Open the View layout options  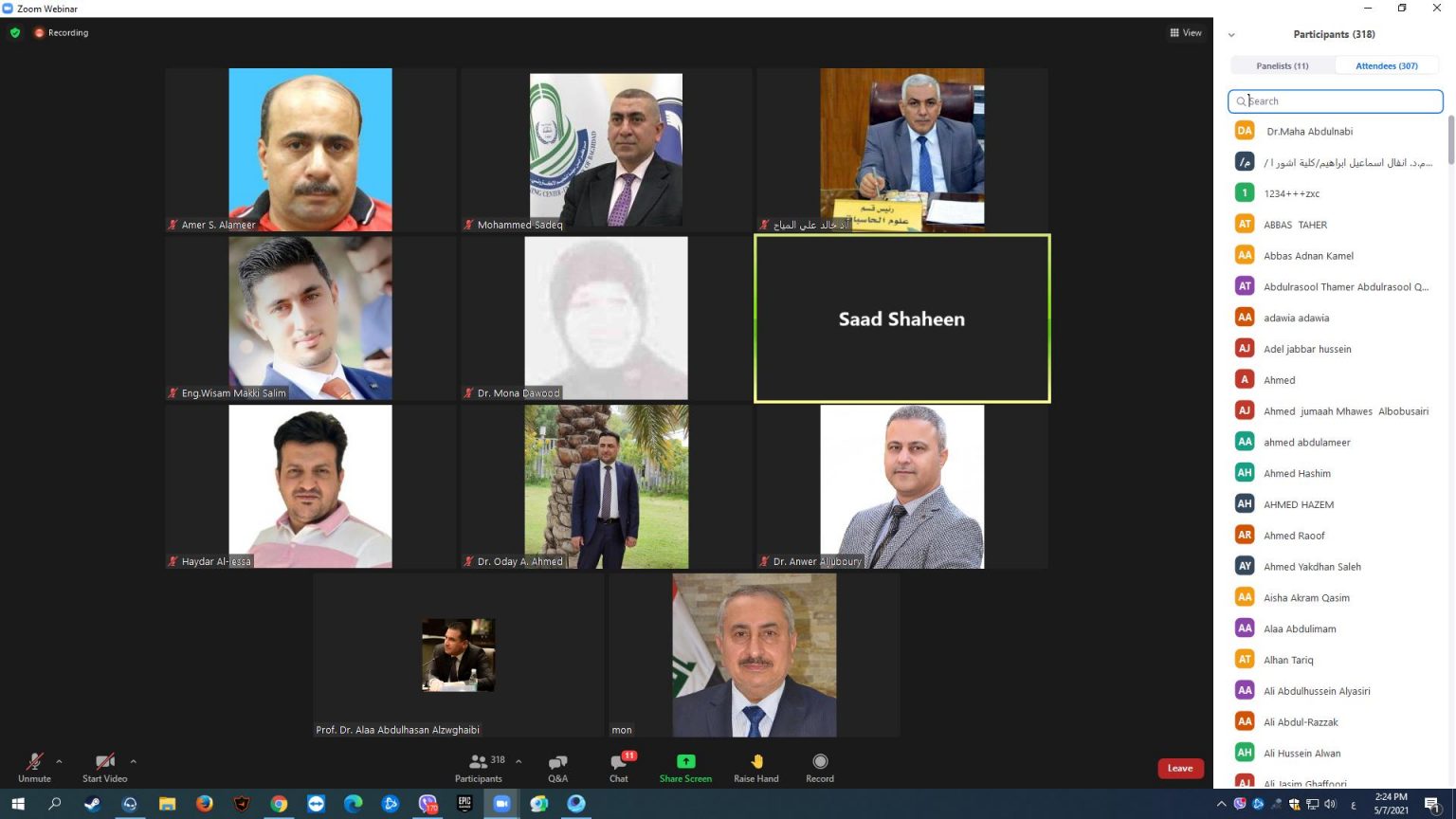coord(1186,32)
